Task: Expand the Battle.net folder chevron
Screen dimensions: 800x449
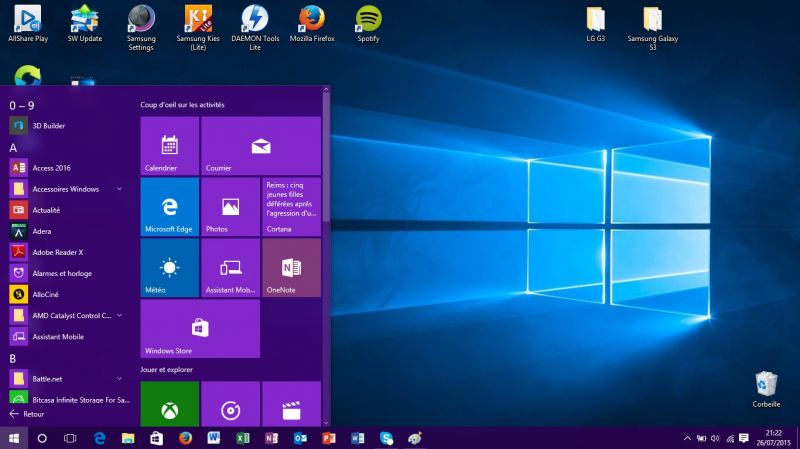Action: click(119, 379)
